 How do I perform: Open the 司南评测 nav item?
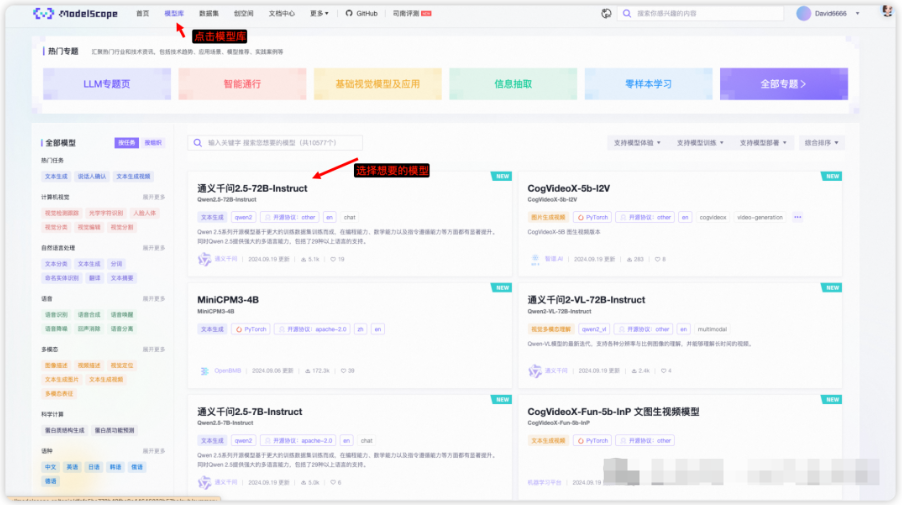coord(412,13)
